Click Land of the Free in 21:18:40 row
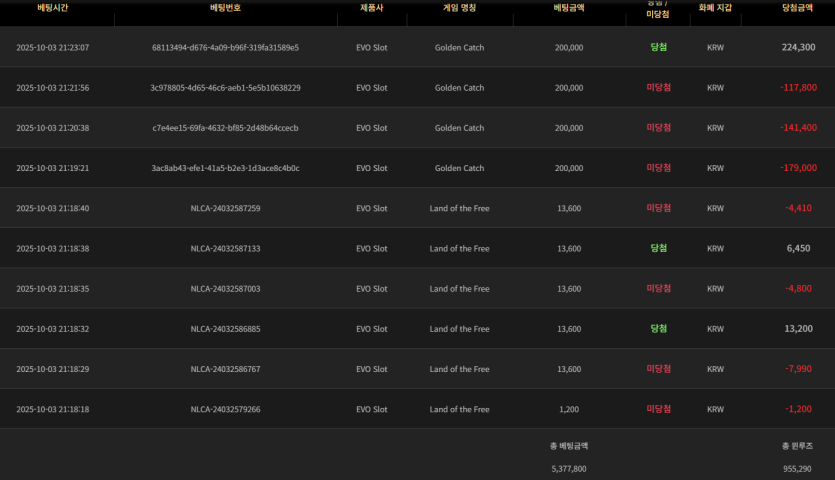Screen dimensions: 835x480 (x=459, y=208)
